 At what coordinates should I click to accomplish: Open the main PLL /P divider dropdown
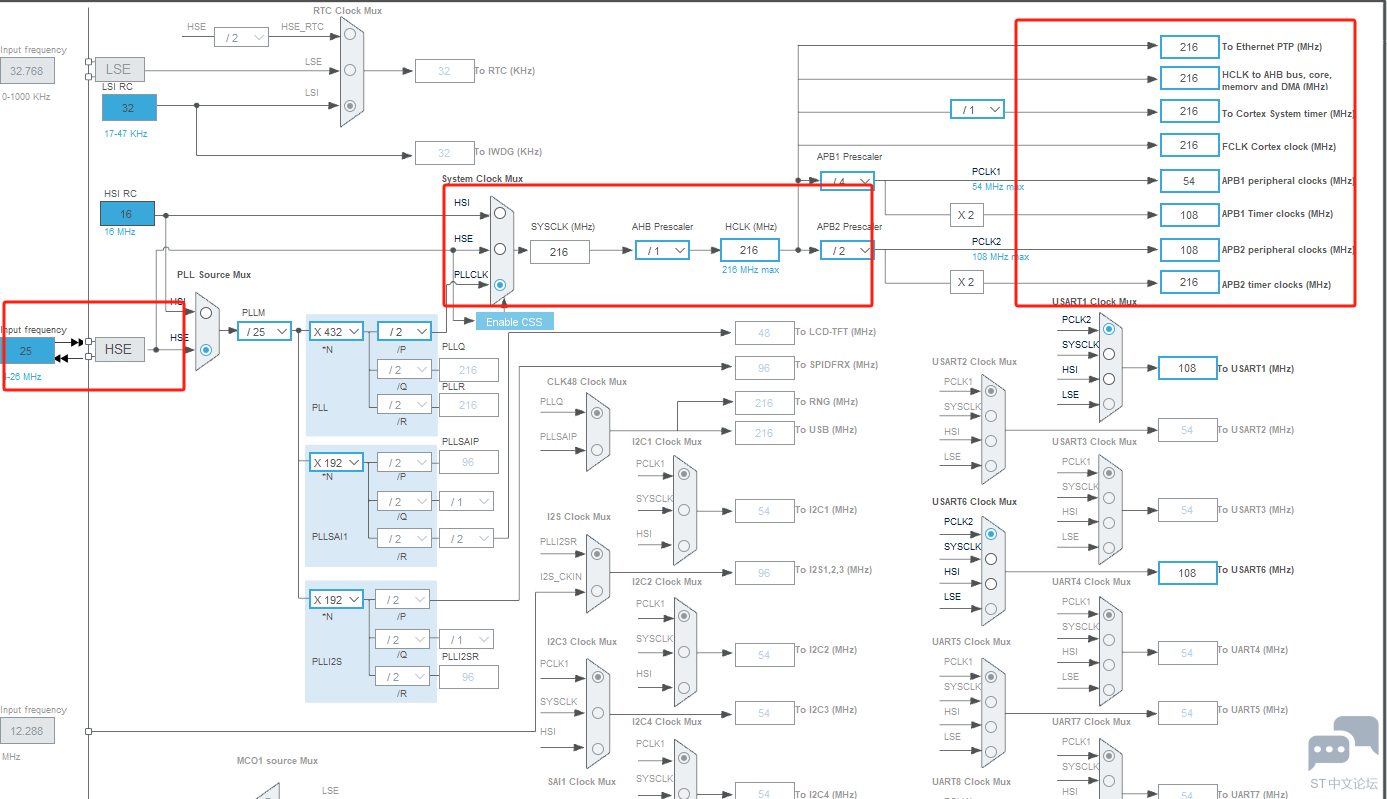pos(404,331)
